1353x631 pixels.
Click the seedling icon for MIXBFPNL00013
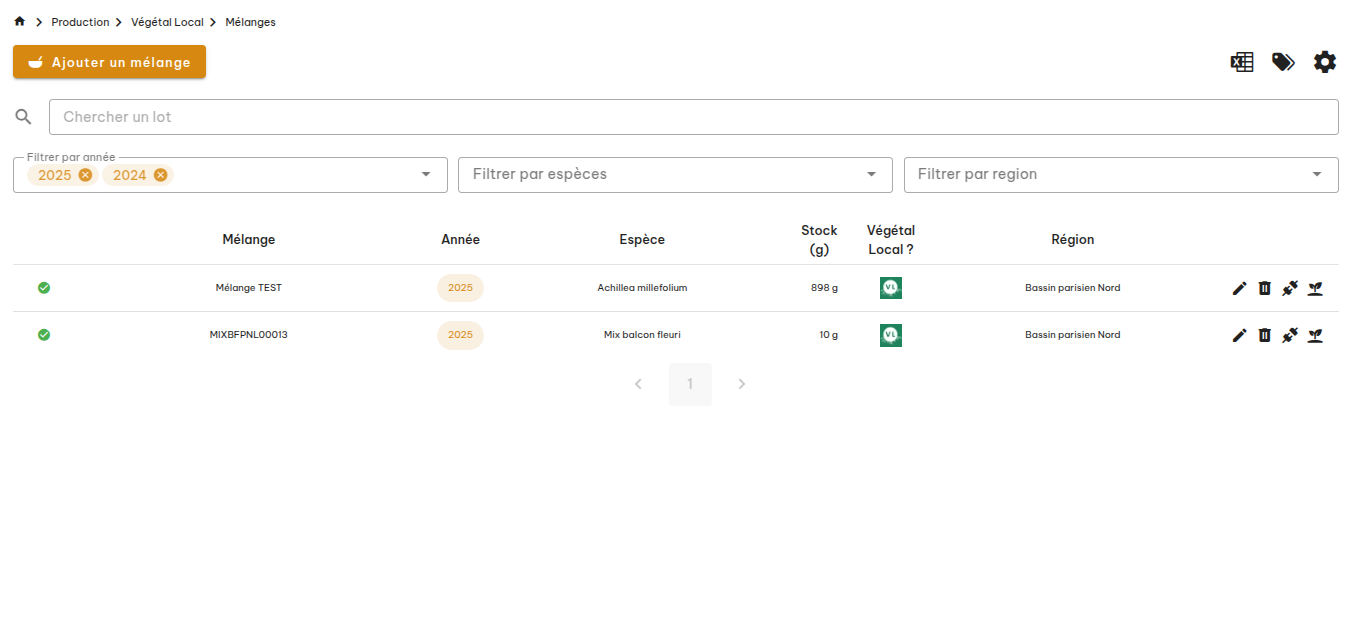[x=1315, y=335]
